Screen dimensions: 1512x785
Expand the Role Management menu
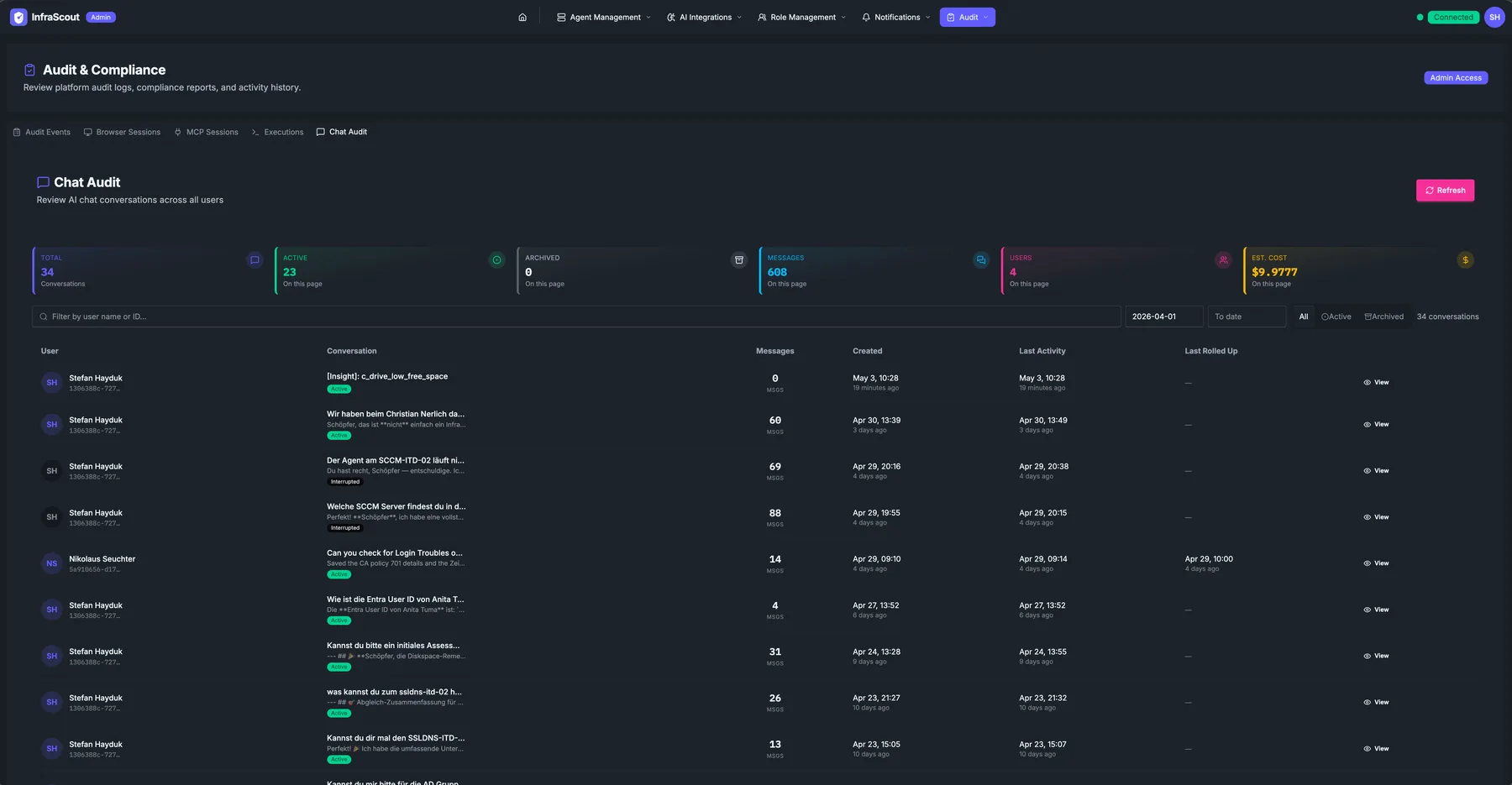[801, 17]
